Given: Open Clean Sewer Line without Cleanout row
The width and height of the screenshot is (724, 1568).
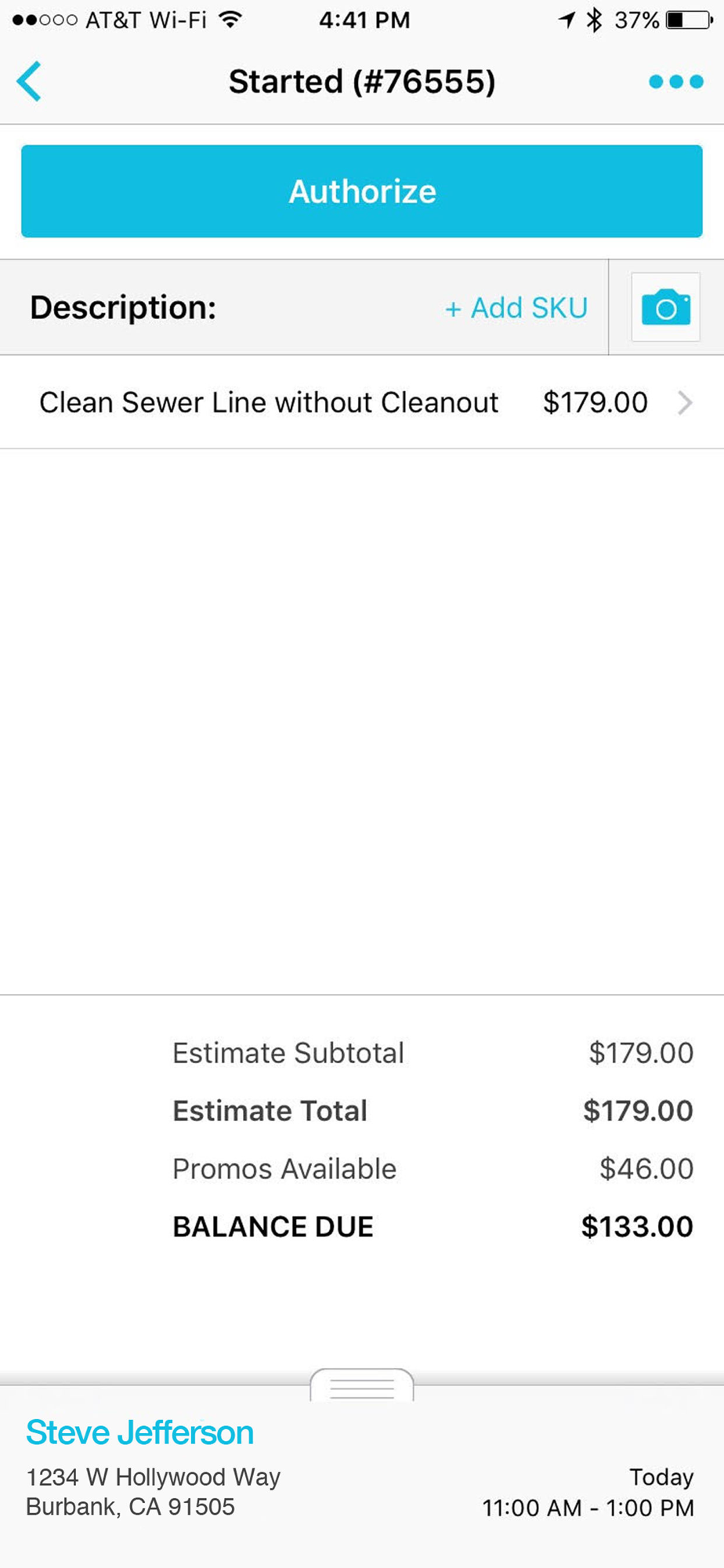Looking at the screenshot, I should [x=269, y=403].
